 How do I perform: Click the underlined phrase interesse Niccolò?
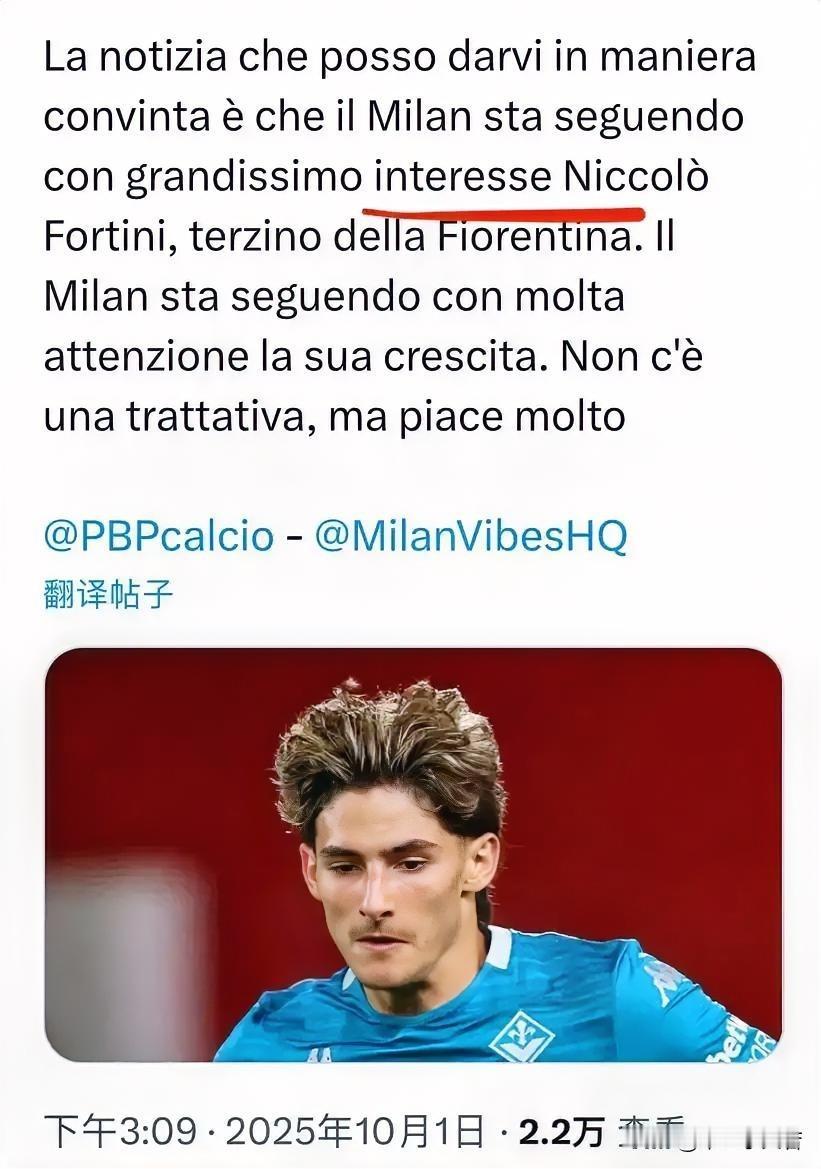(x=541, y=177)
